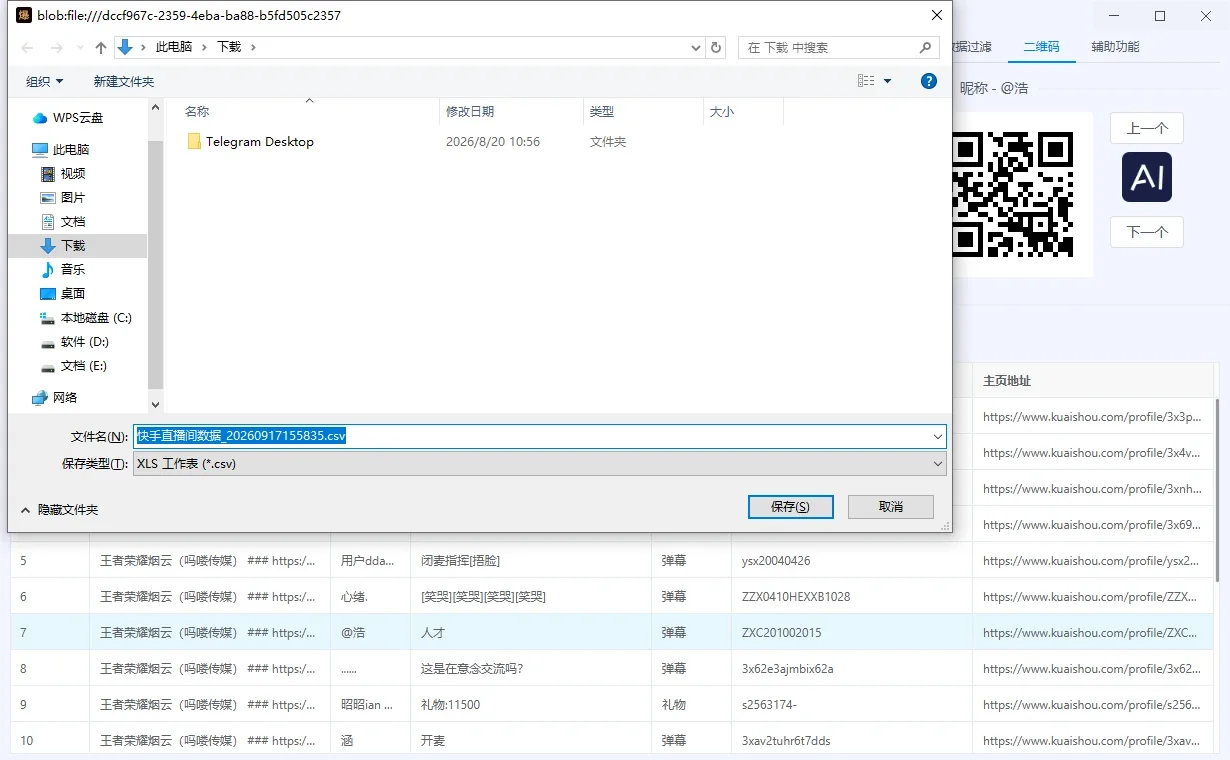Viewport: 1230px width, 760px height.
Task: Click the sidebar scrollbar up arrow
Action: tap(155, 107)
